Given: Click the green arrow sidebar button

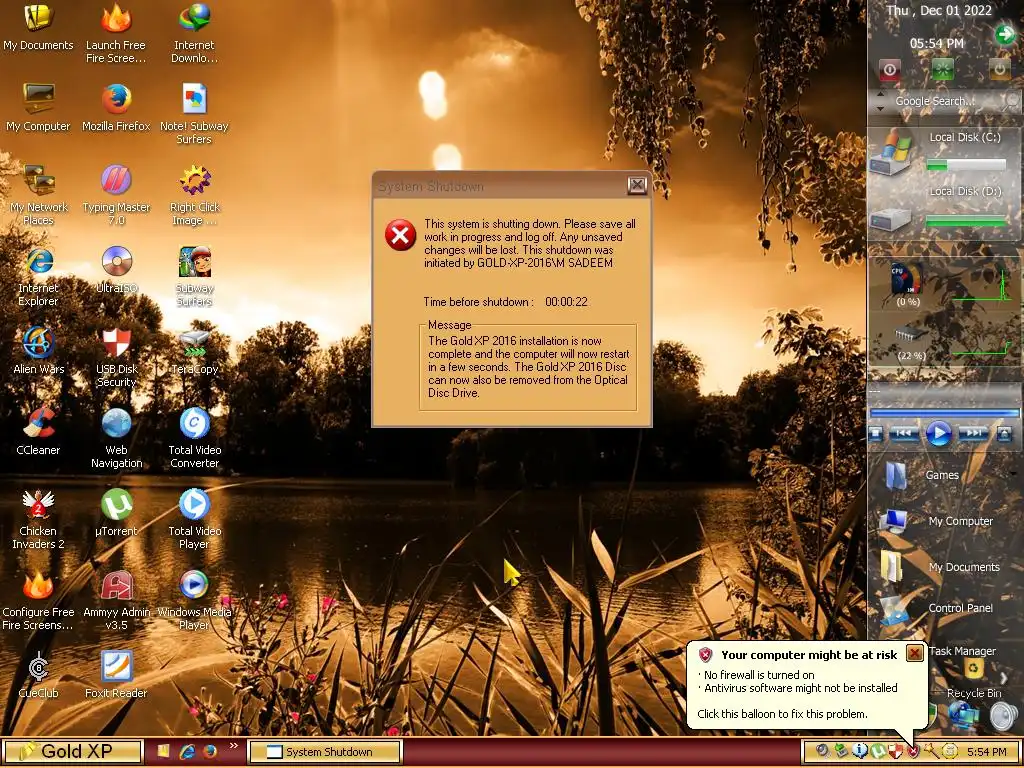Looking at the screenshot, I should tap(1005, 35).
